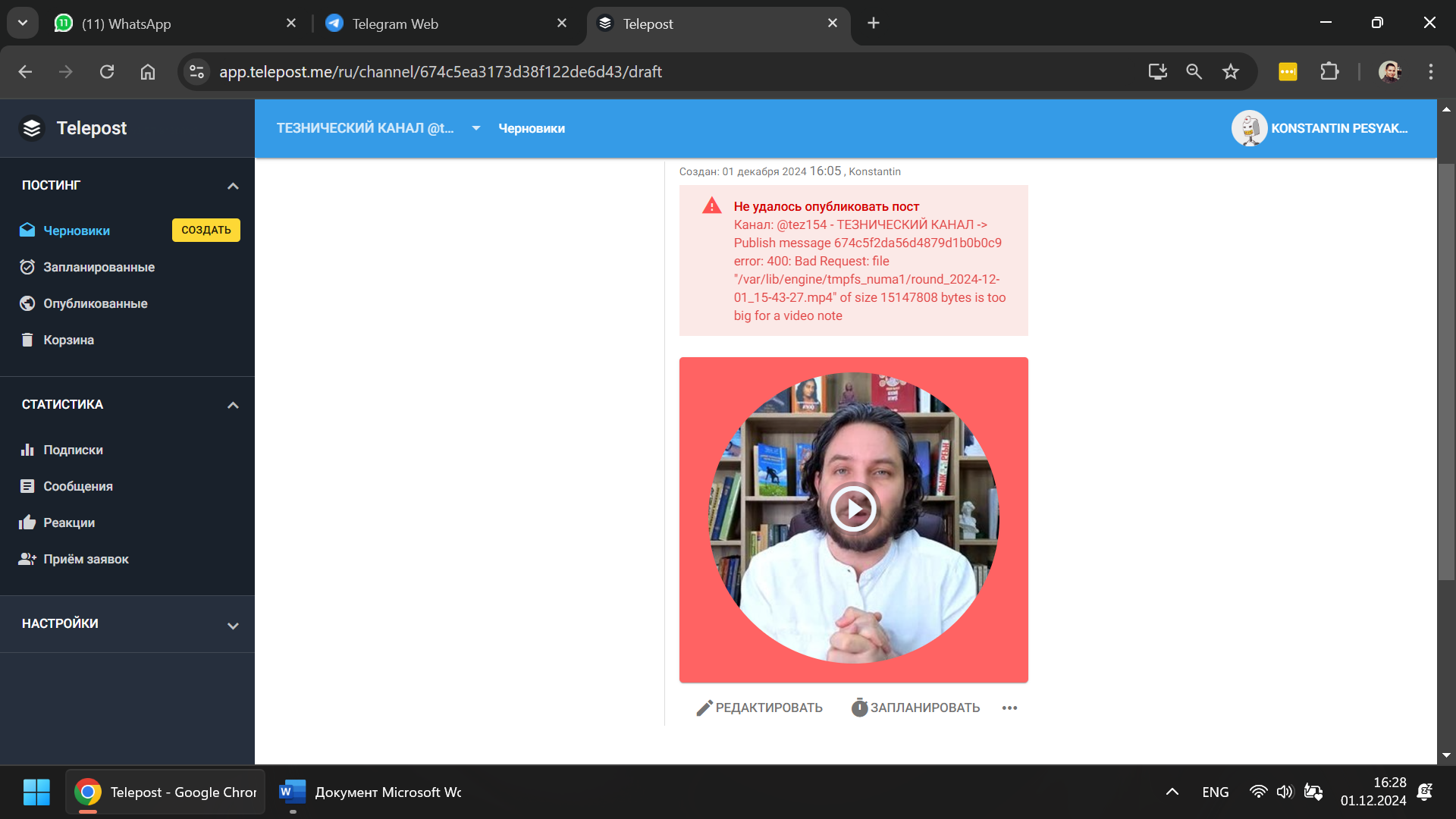Open Реакции statistics page
This screenshot has width=1456, height=819.
69,522
